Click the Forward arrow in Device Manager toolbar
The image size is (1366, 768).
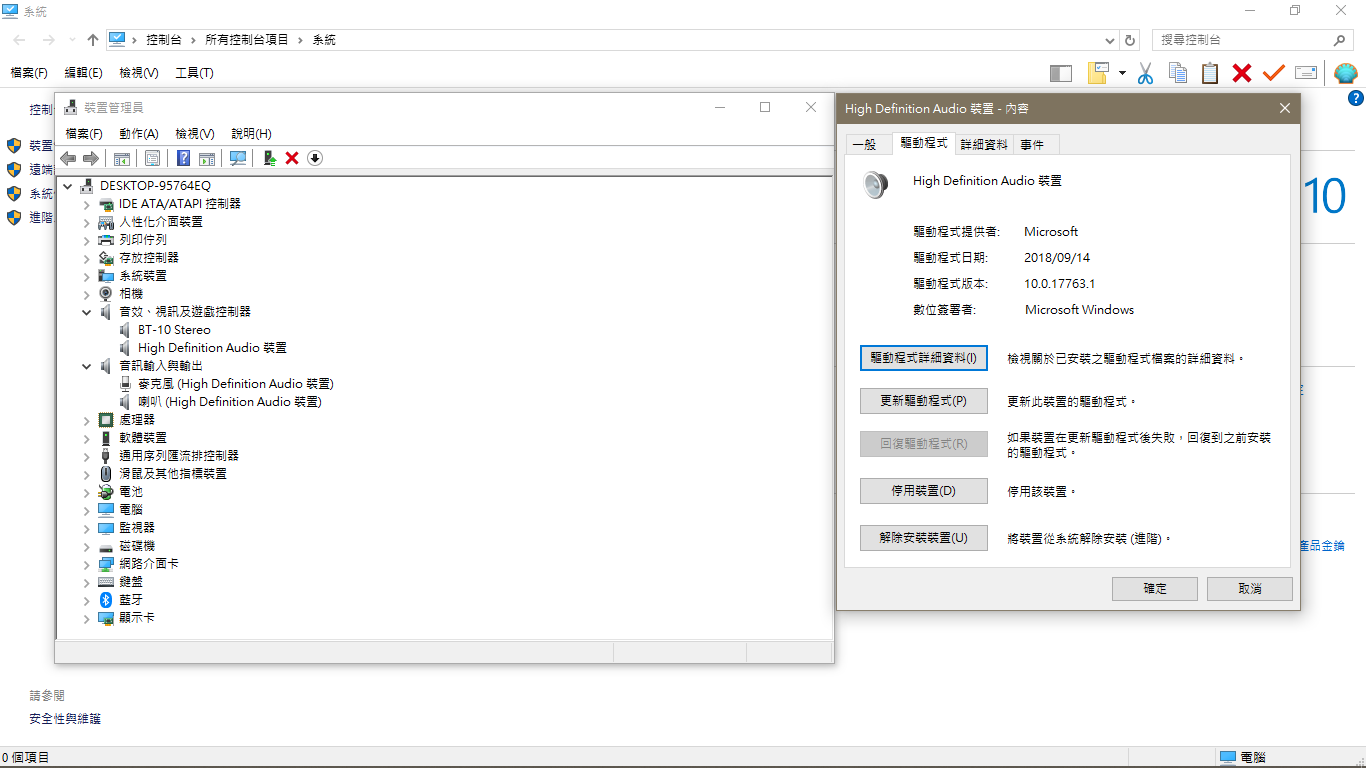coord(91,158)
